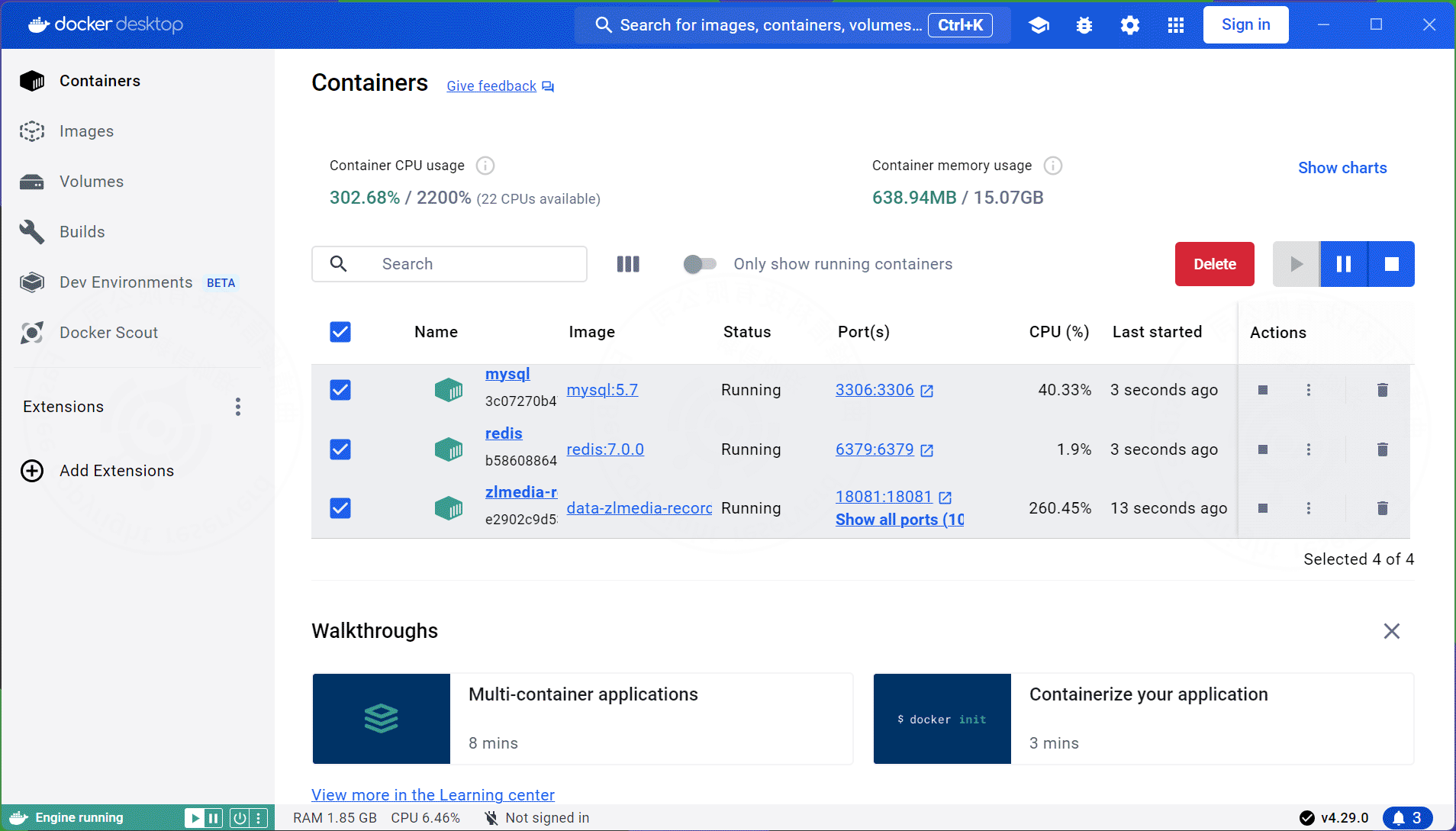Open the engine options menu in status bar
1456x831 pixels.
tap(259, 818)
